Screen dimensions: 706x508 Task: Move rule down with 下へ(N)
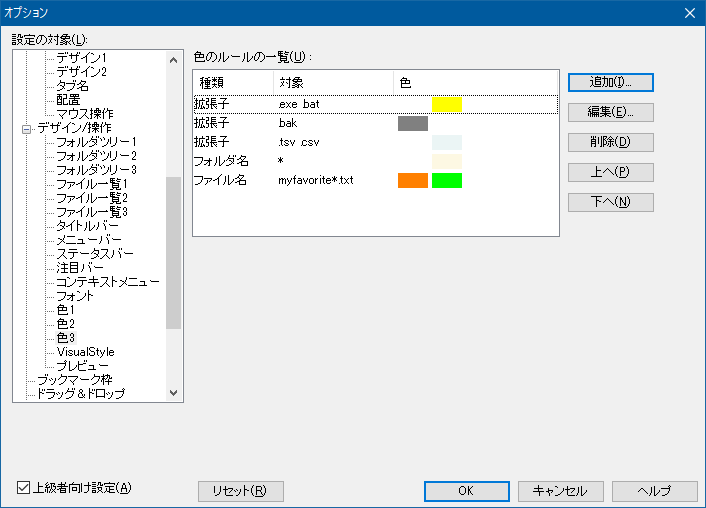610,202
